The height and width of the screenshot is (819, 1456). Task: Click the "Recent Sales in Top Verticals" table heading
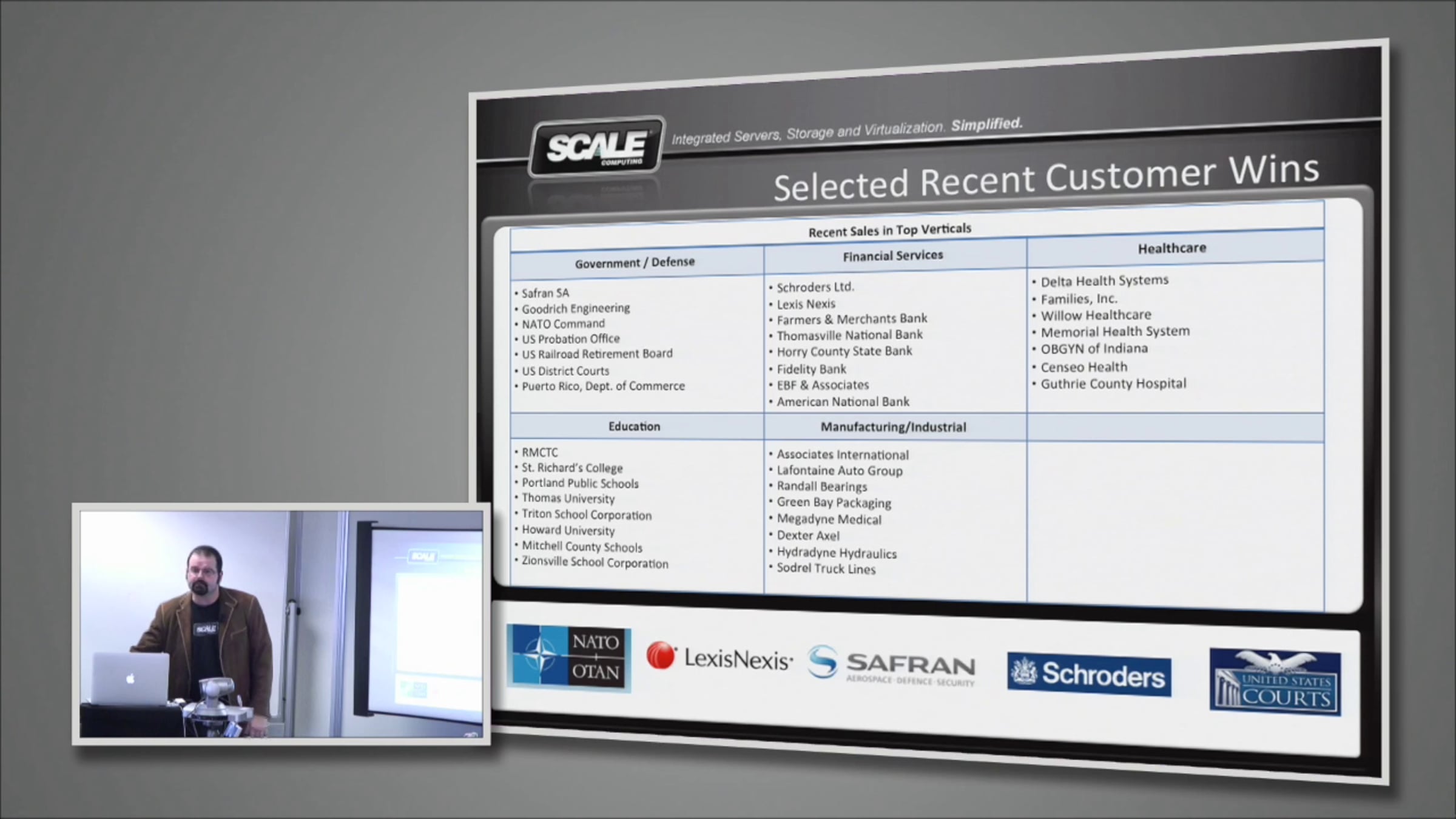click(x=890, y=231)
